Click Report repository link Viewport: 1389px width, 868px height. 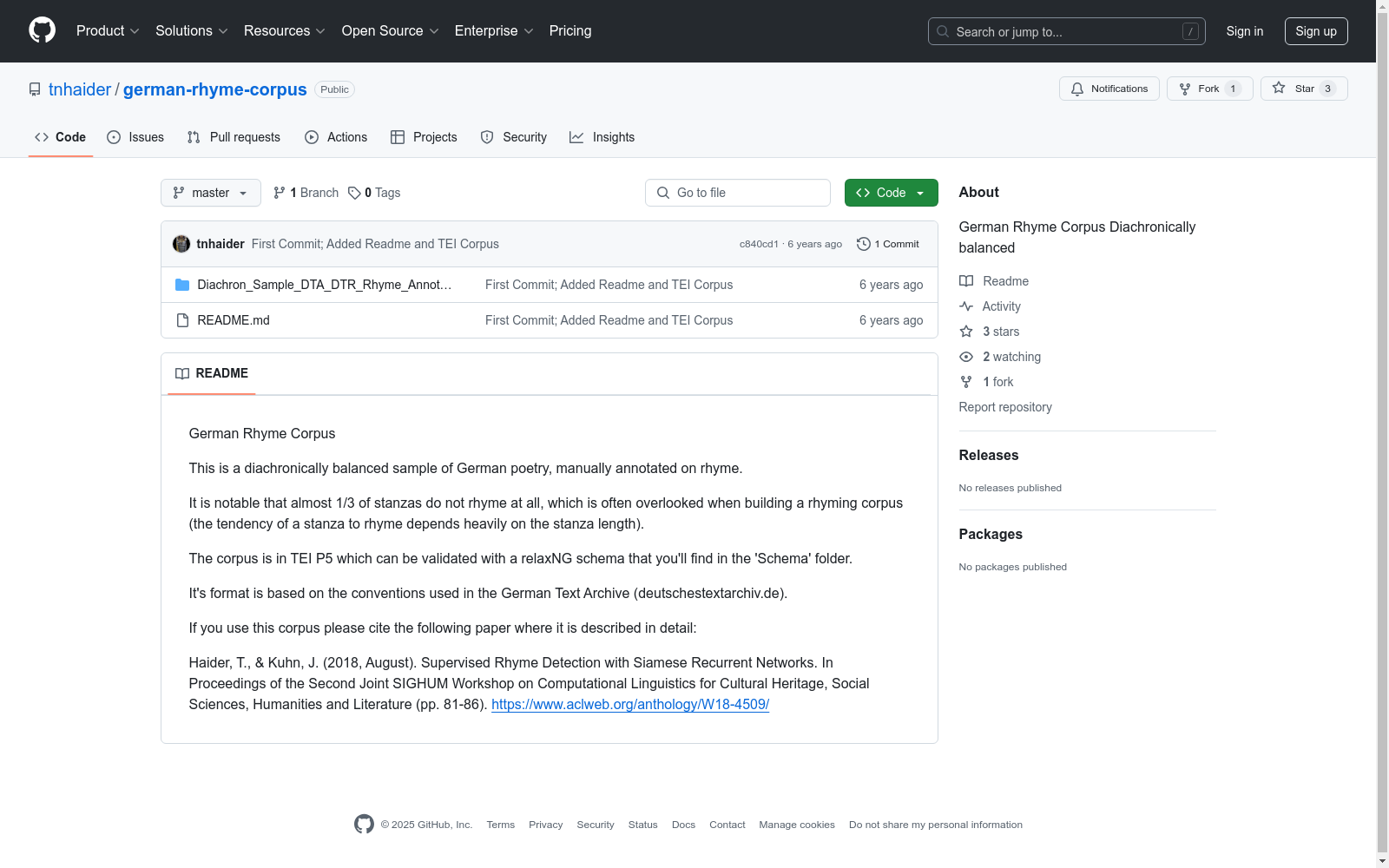[1005, 407]
